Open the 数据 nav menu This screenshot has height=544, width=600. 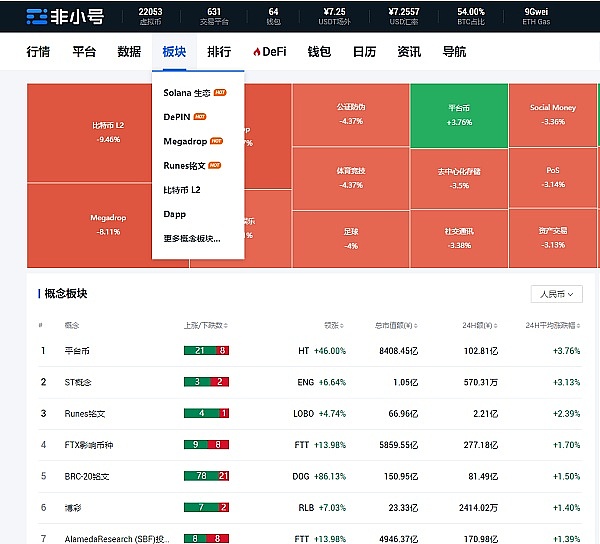(129, 52)
